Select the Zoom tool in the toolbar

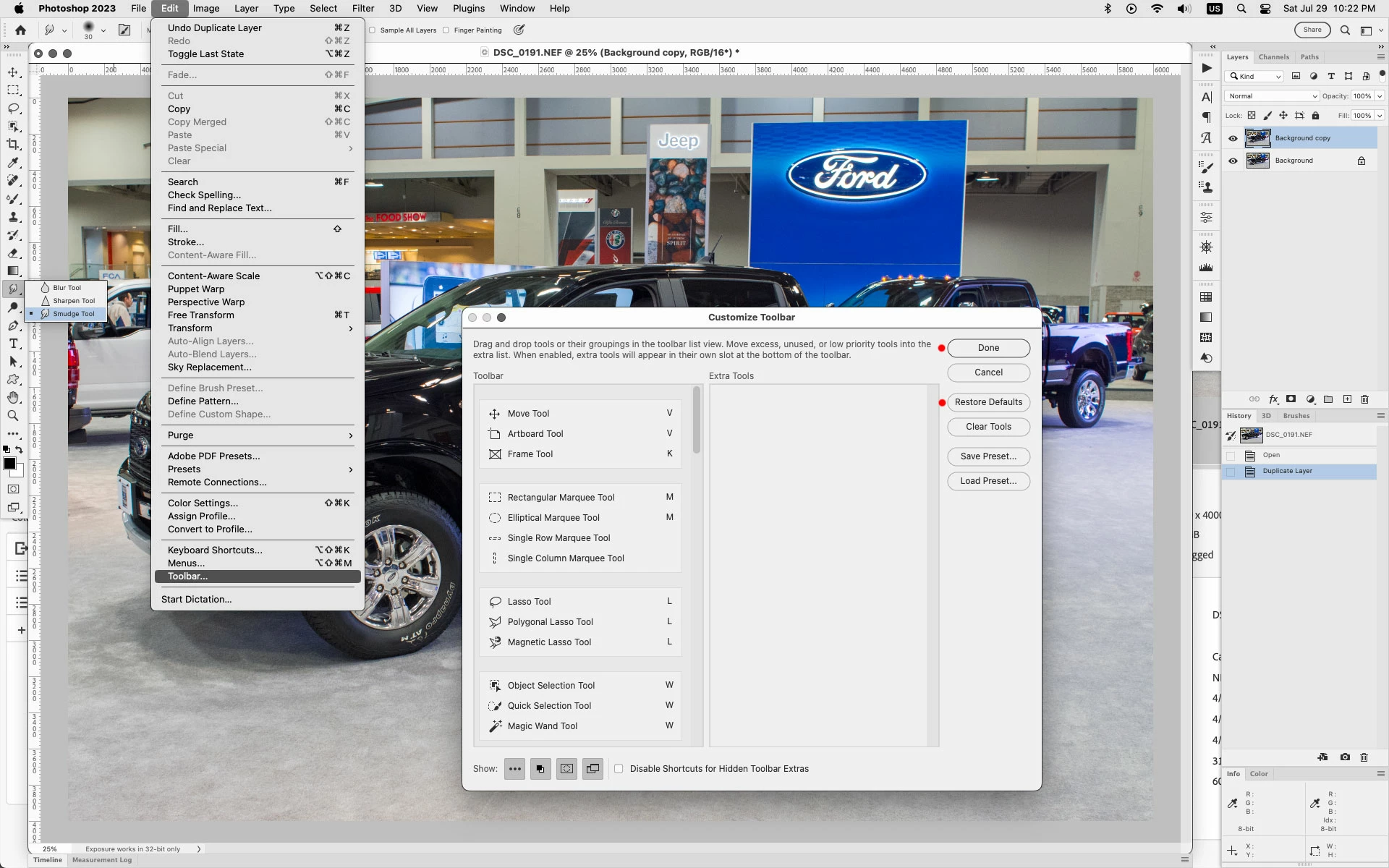pos(13,416)
